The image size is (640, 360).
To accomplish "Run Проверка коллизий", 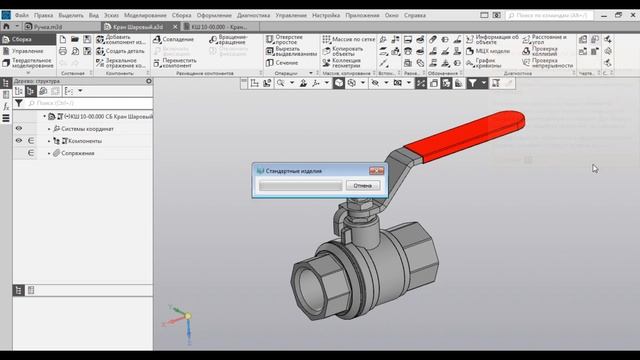I will point(540,51).
